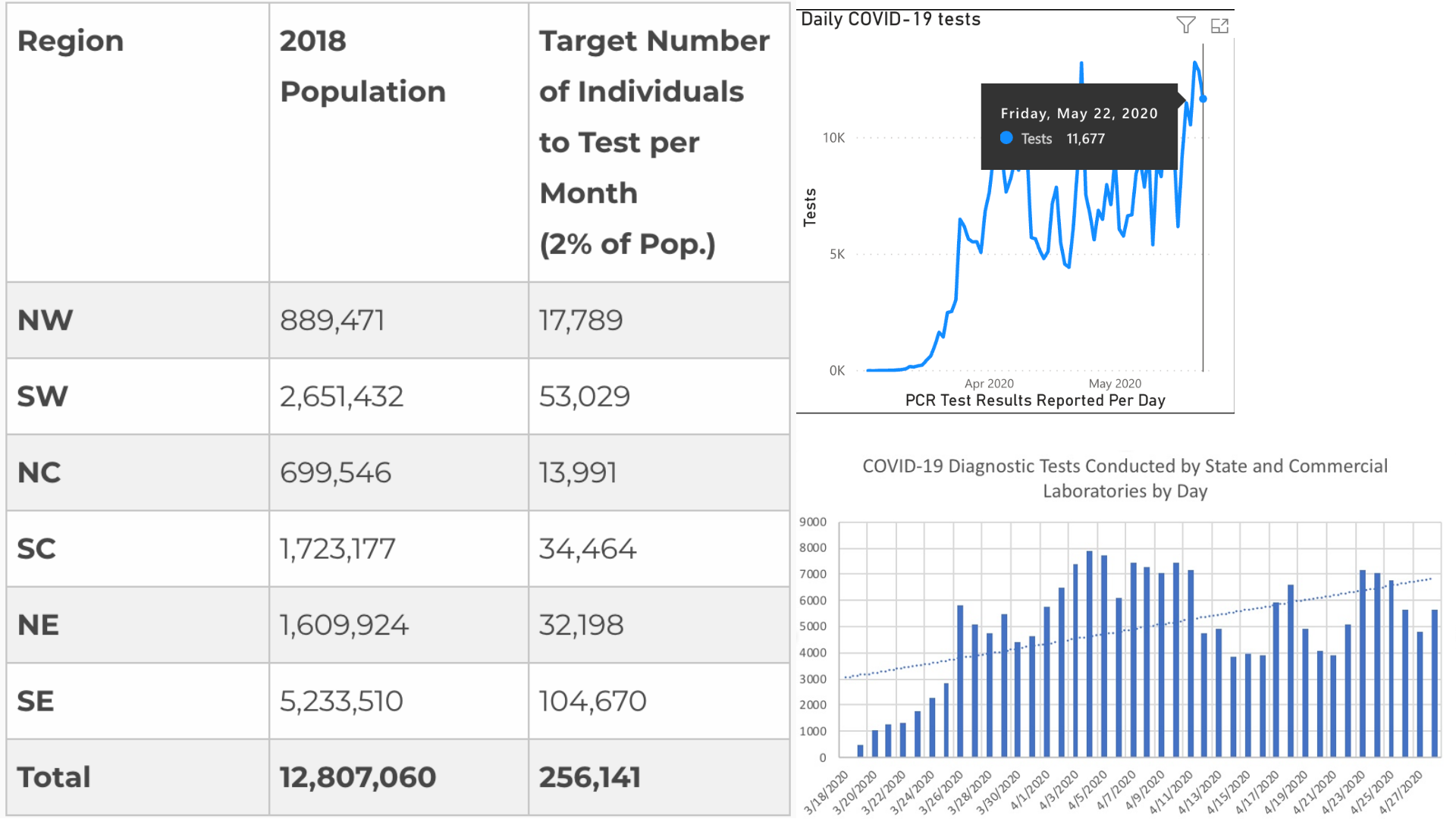Click the 'PCR Test Results Reported Per Day' axis title
Image resolution: width=1456 pixels, height=819 pixels.
click(x=1034, y=400)
